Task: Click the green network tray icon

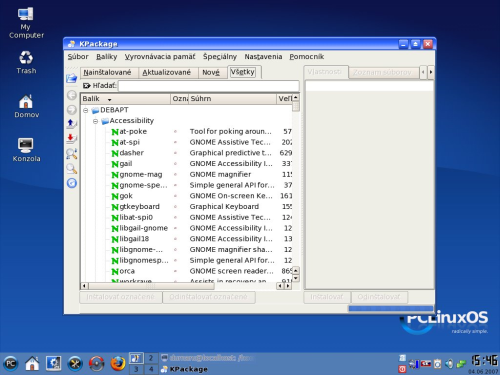Action: point(462,364)
